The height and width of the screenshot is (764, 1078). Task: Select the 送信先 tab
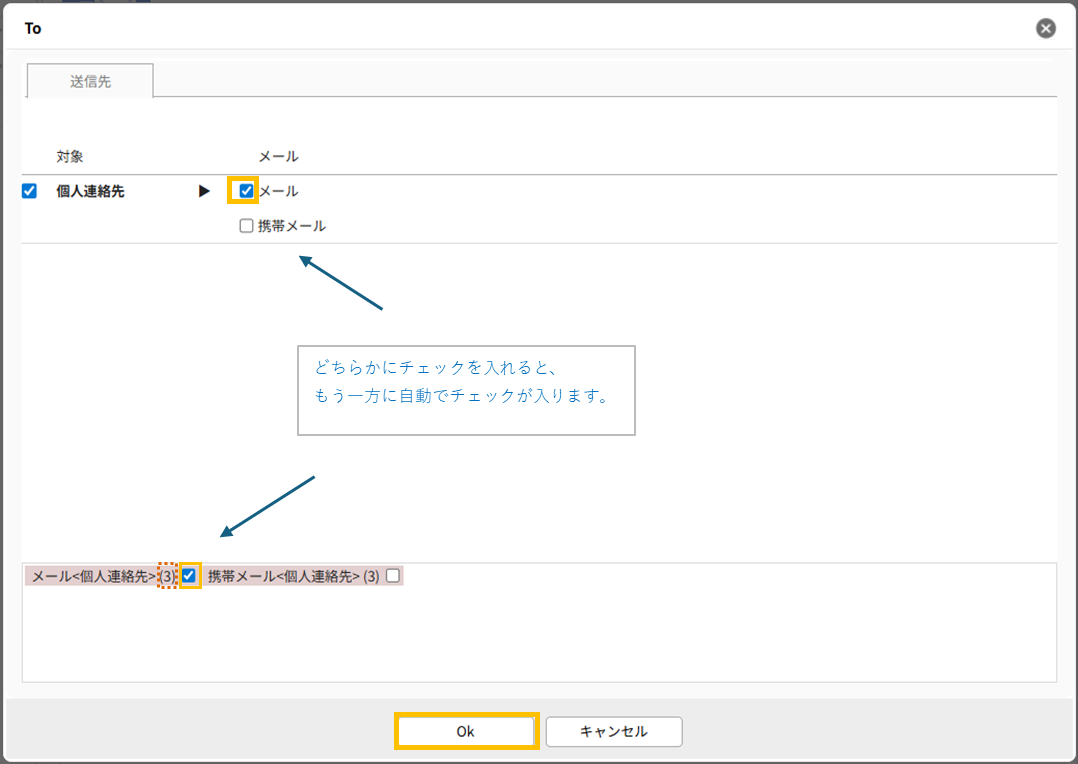coord(90,82)
